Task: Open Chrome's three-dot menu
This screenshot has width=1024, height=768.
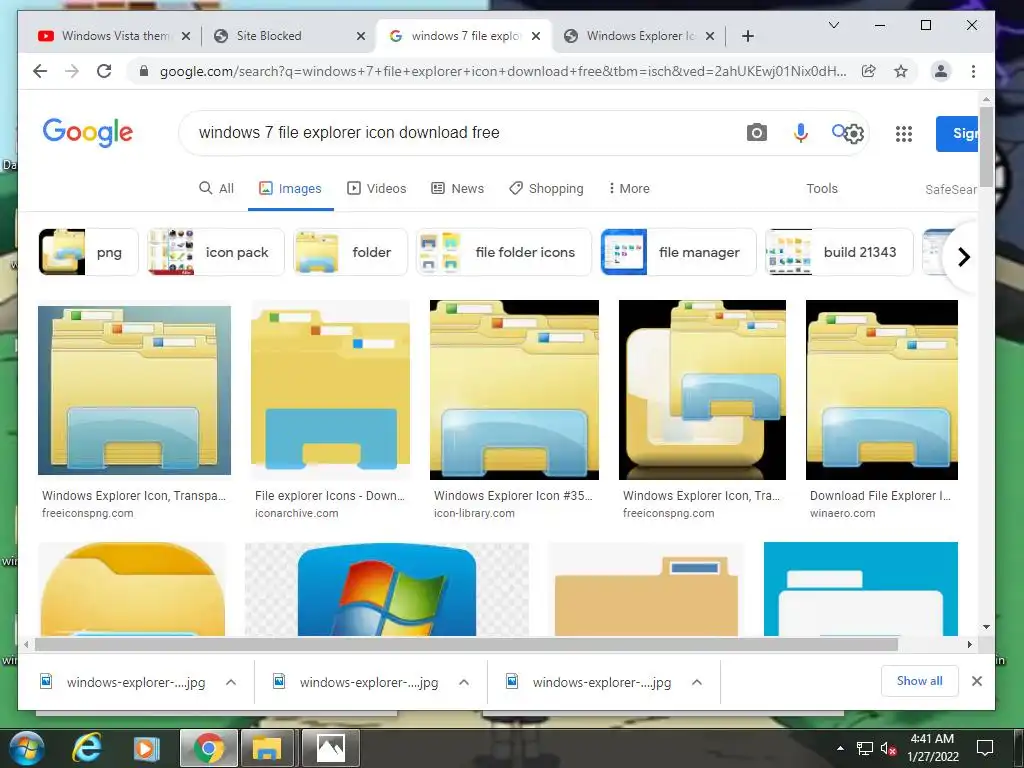Action: pyautogui.click(x=973, y=71)
